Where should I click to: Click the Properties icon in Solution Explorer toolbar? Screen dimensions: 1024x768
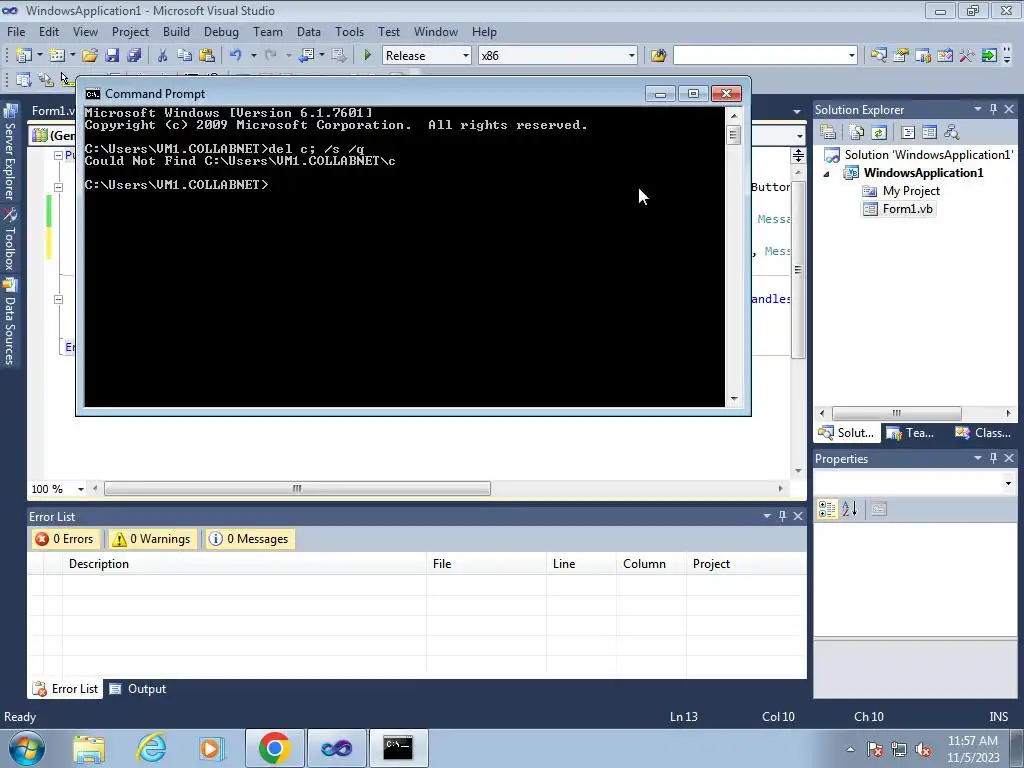click(x=828, y=133)
